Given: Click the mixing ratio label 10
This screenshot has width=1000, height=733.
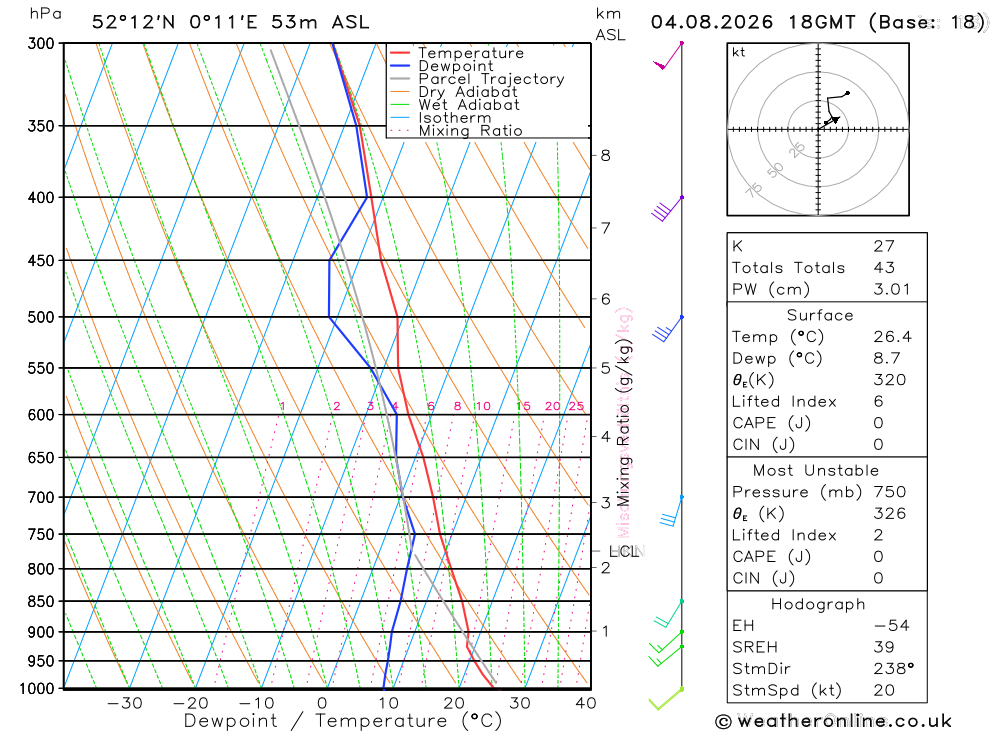Looking at the screenshot, I should coord(483,406).
